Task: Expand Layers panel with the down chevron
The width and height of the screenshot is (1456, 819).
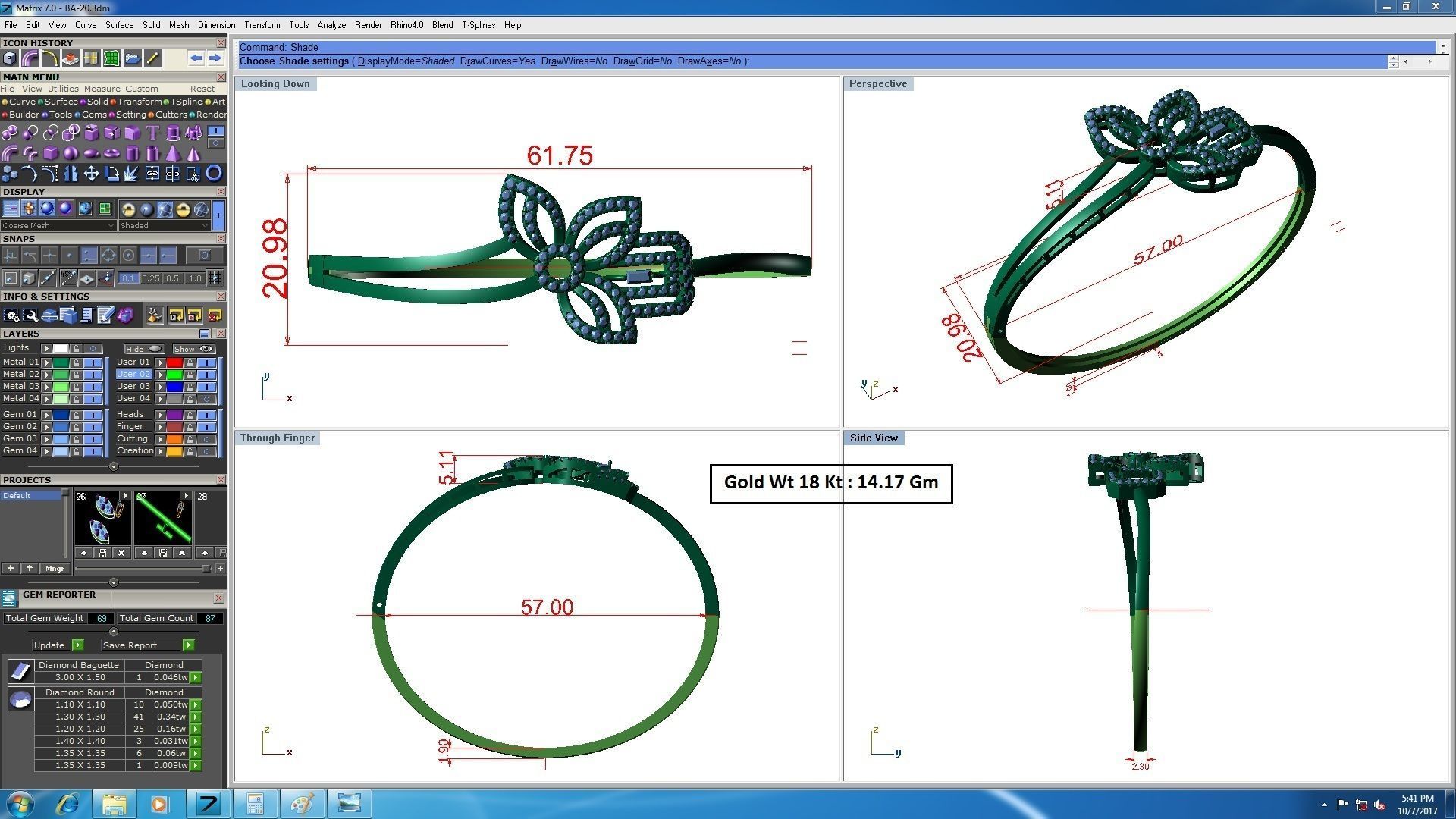Action: click(x=114, y=466)
